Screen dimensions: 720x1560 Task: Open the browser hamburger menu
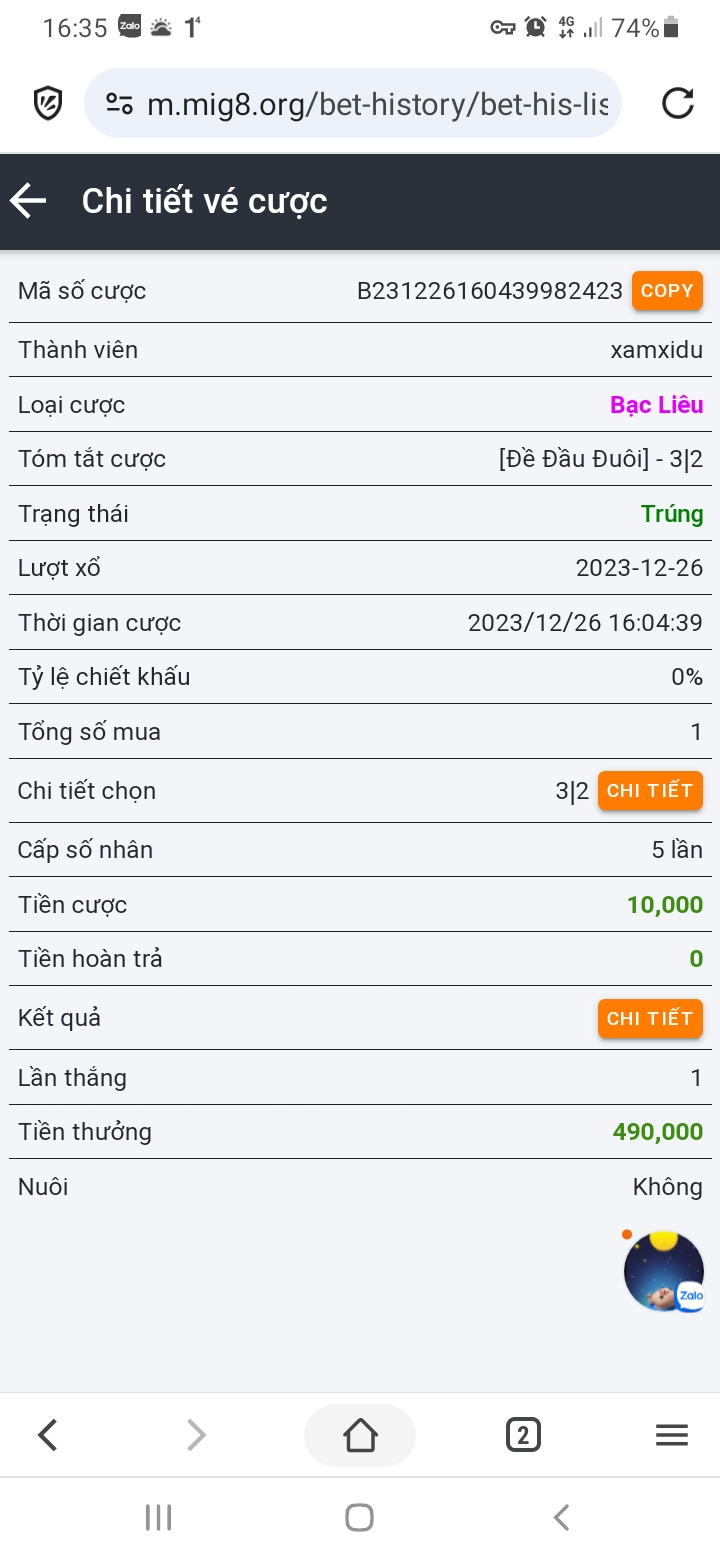coord(671,1436)
